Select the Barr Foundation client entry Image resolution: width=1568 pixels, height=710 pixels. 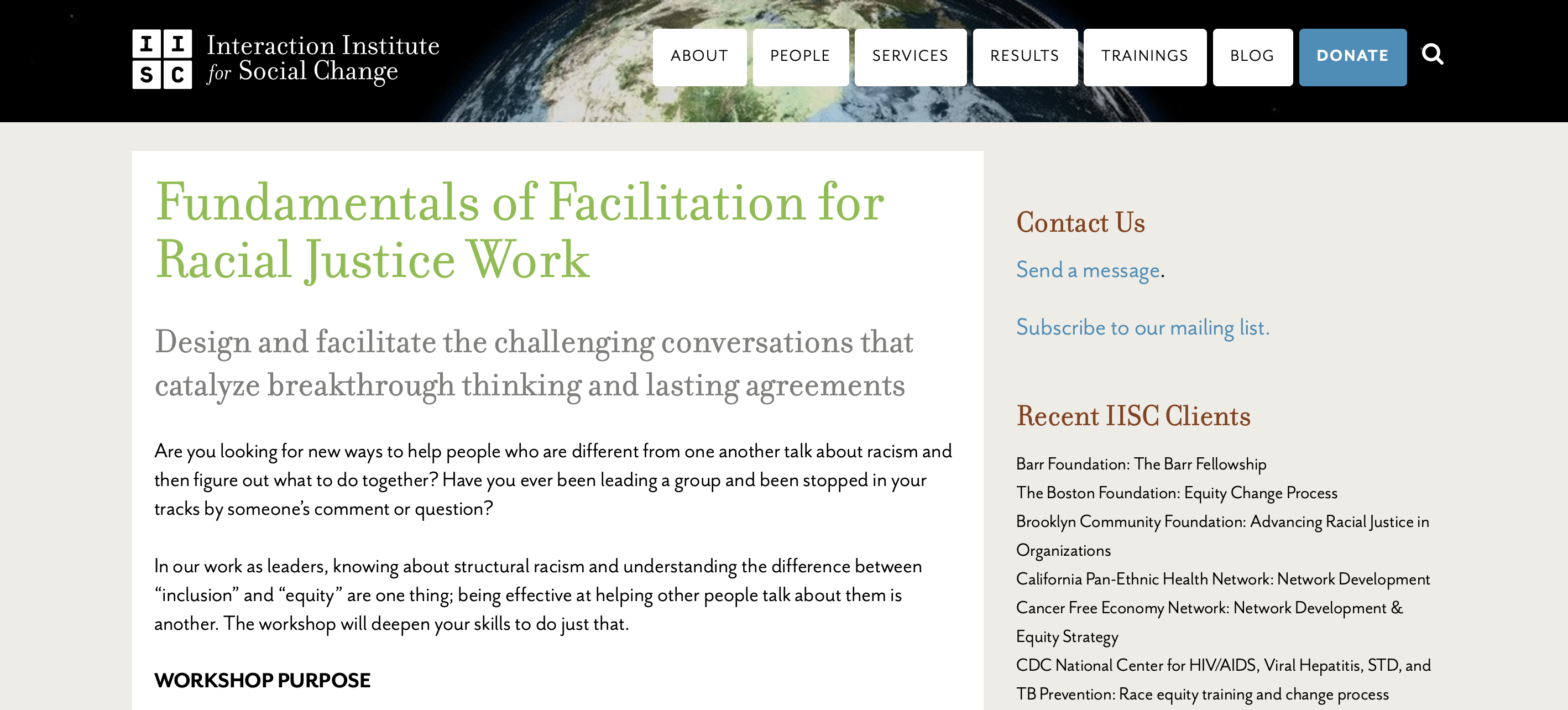tap(1141, 464)
